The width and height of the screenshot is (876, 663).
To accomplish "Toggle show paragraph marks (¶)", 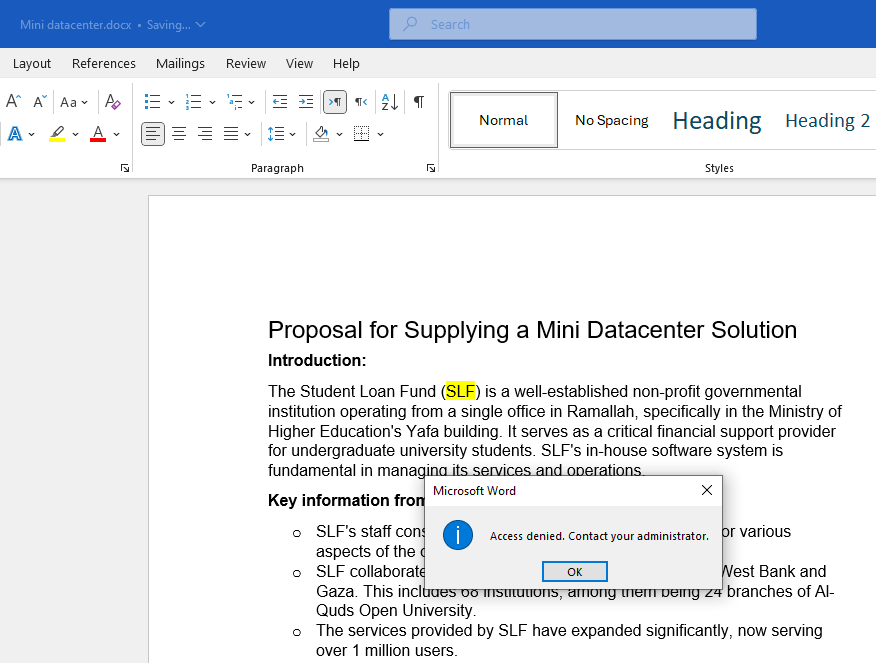I will coord(418,102).
